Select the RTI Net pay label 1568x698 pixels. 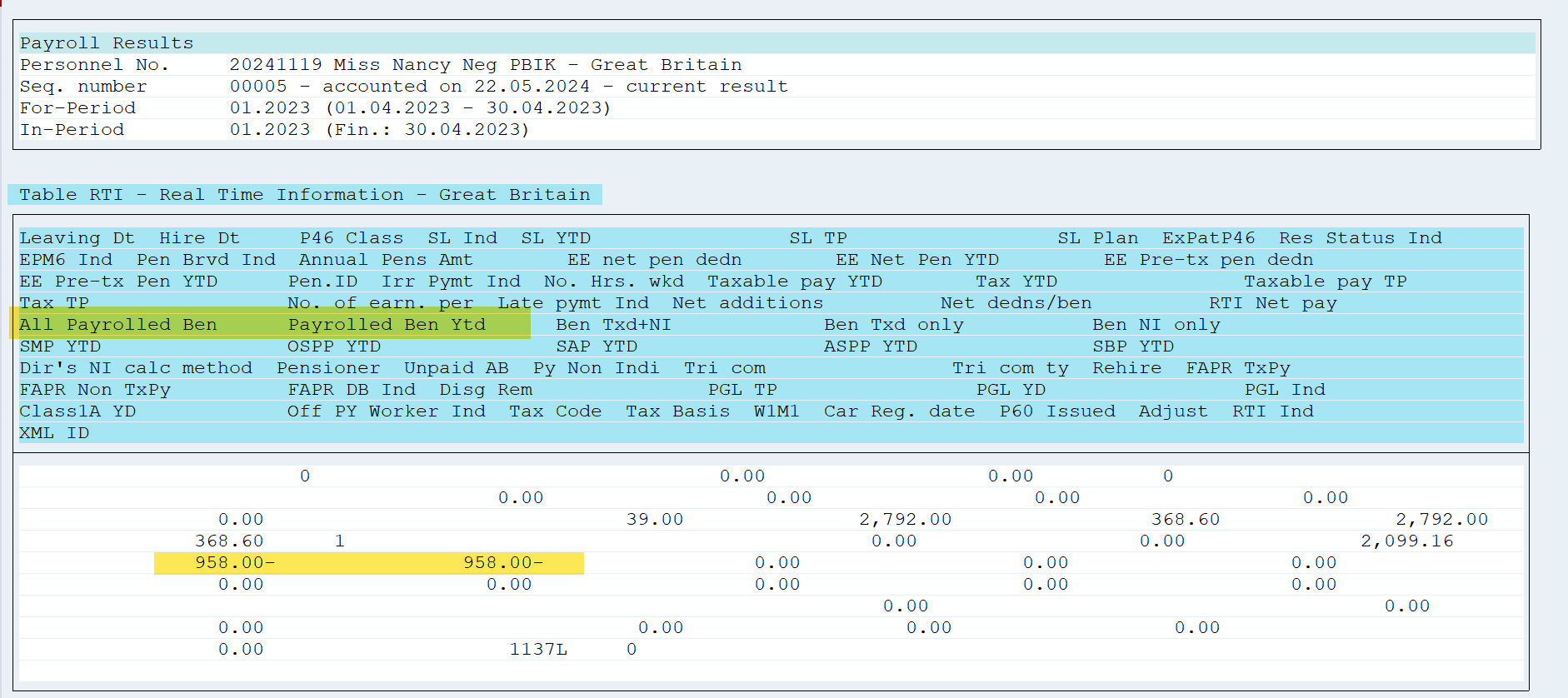point(1273,303)
